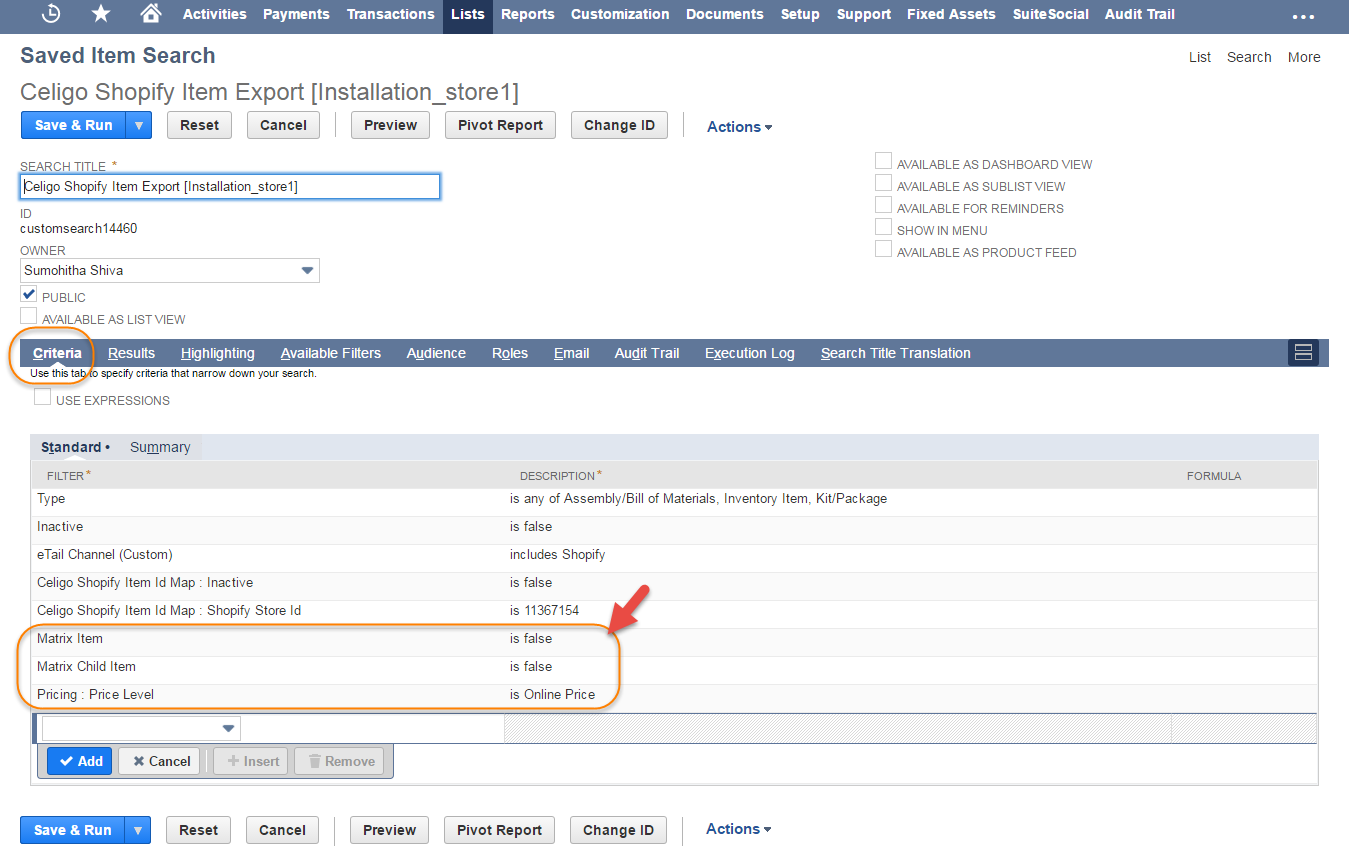
Task: Switch to the Execution Log tab
Action: tap(750, 353)
